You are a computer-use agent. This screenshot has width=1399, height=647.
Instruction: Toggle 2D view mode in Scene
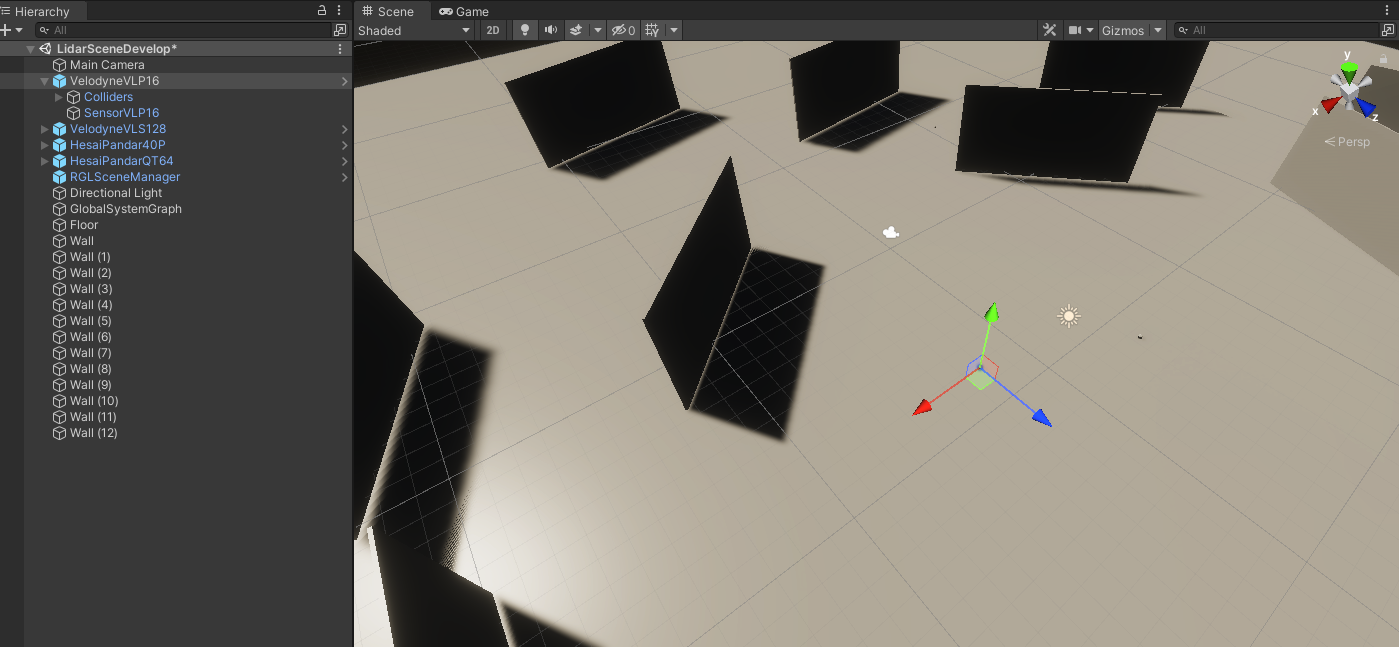493,30
